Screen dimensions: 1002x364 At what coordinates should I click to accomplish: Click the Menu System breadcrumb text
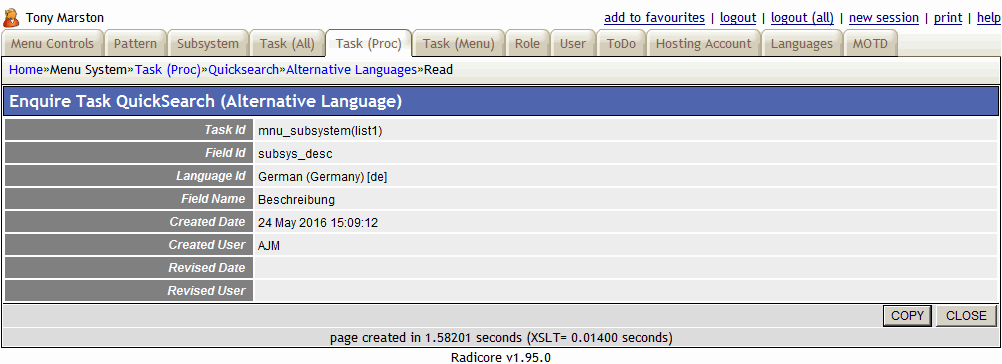(x=88, y=70)
